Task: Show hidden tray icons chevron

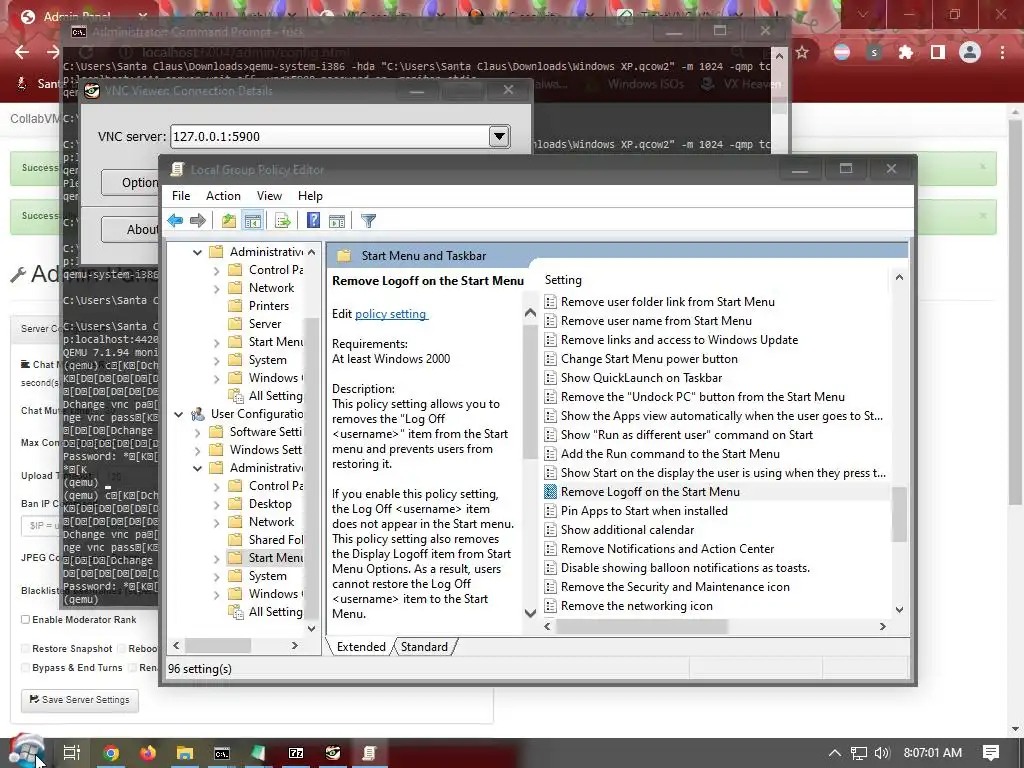Action: [x=834, y=753]
